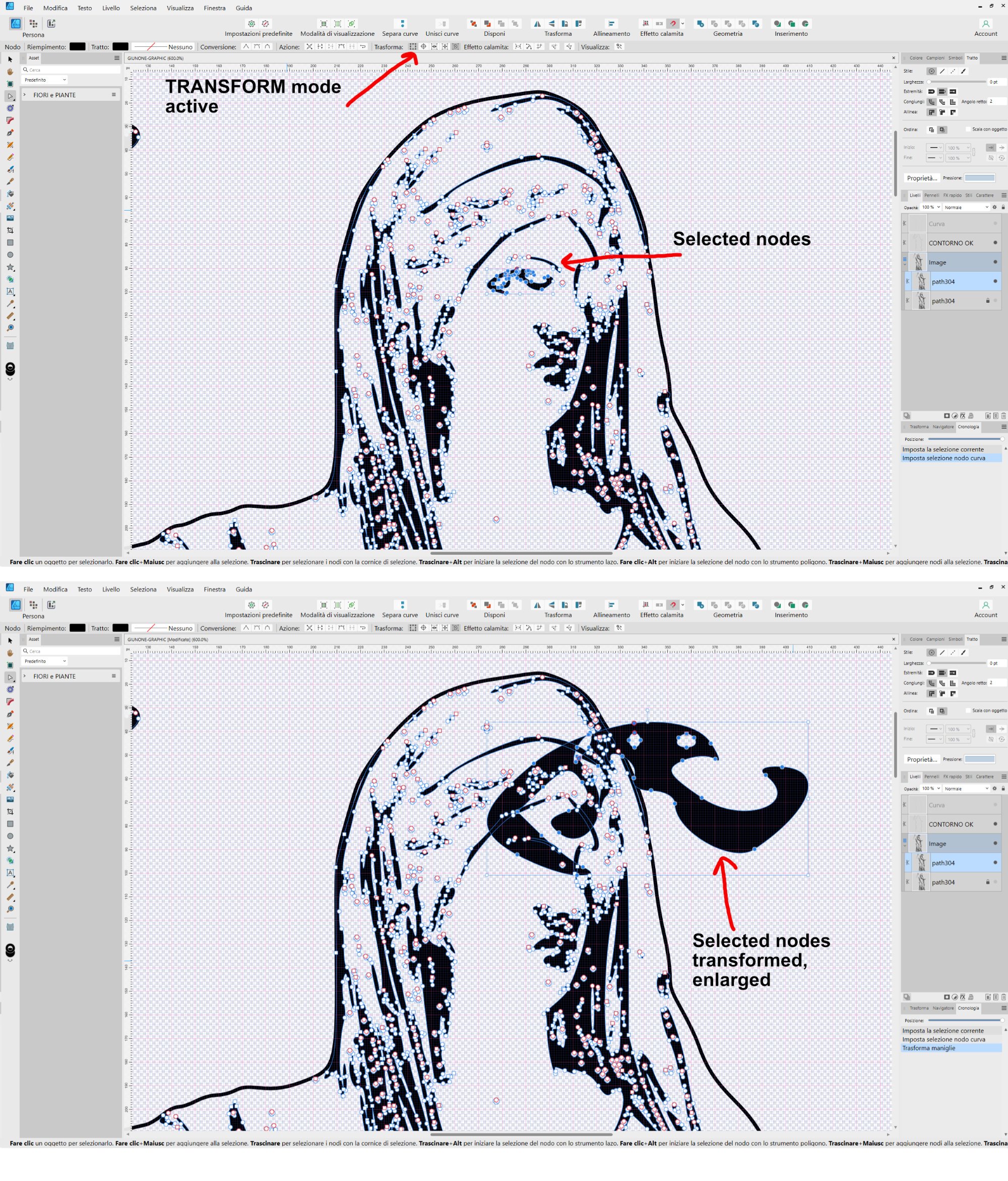This screenshot has width=1008, height=1181.
Task: Click Larghezza slider in upper Tratto panel
Action: click(x=958, y=82)
